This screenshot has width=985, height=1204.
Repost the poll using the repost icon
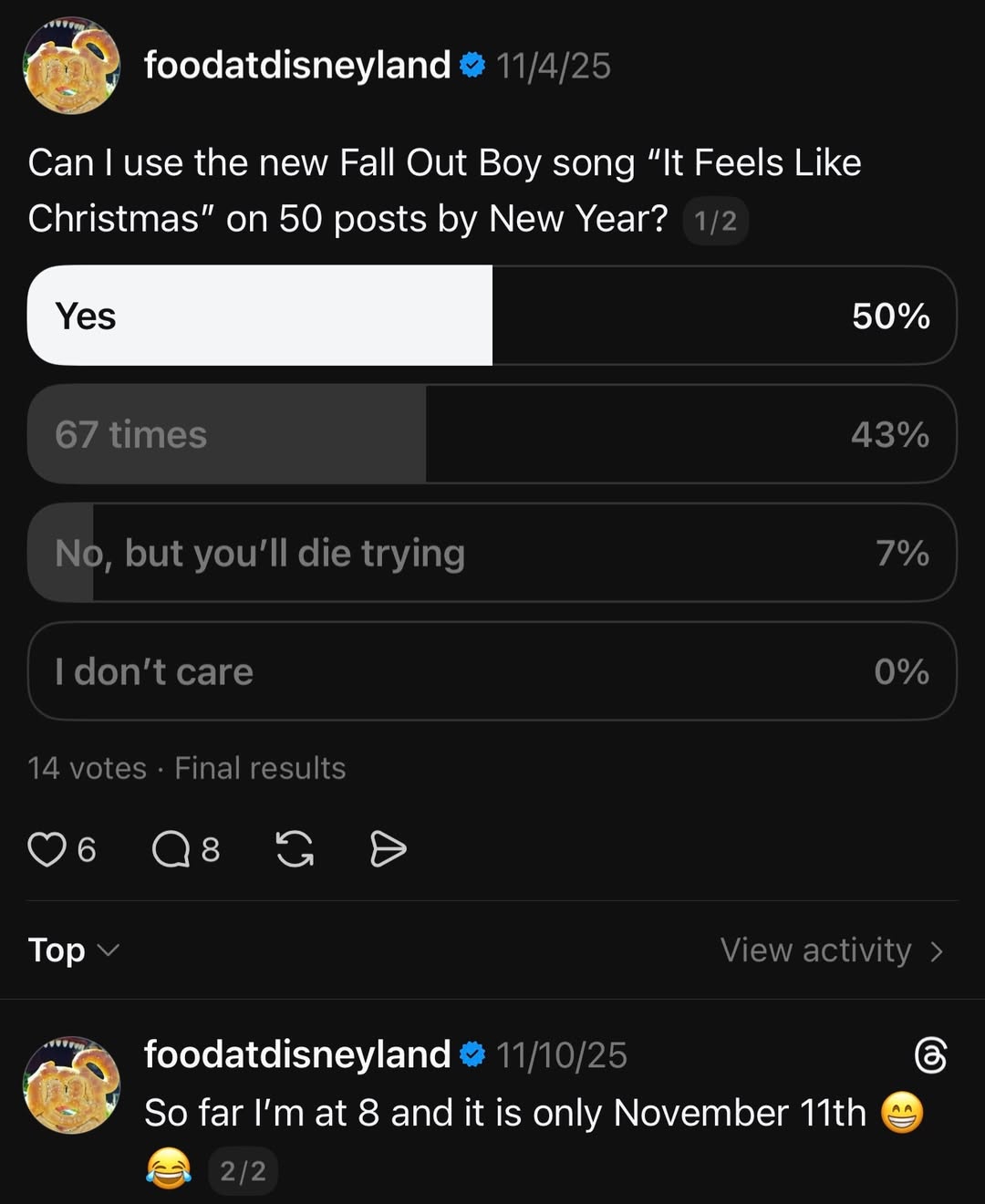(295, 849)
